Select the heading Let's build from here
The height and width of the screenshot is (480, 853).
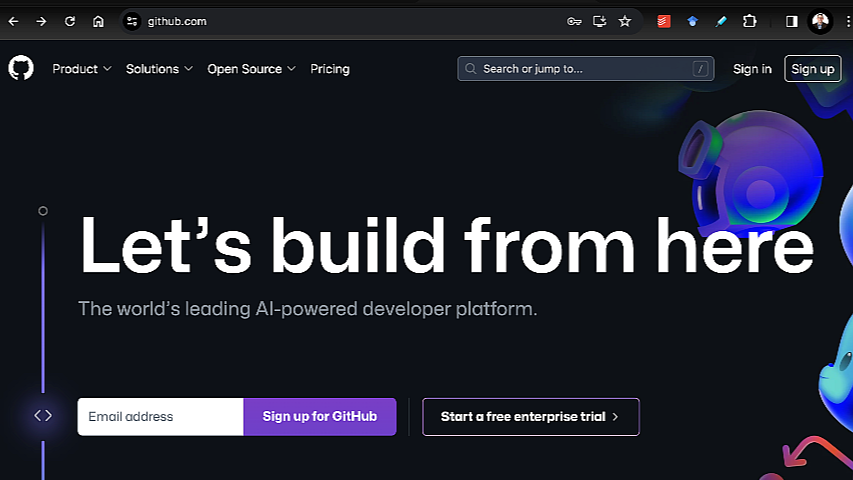[447, 245]
